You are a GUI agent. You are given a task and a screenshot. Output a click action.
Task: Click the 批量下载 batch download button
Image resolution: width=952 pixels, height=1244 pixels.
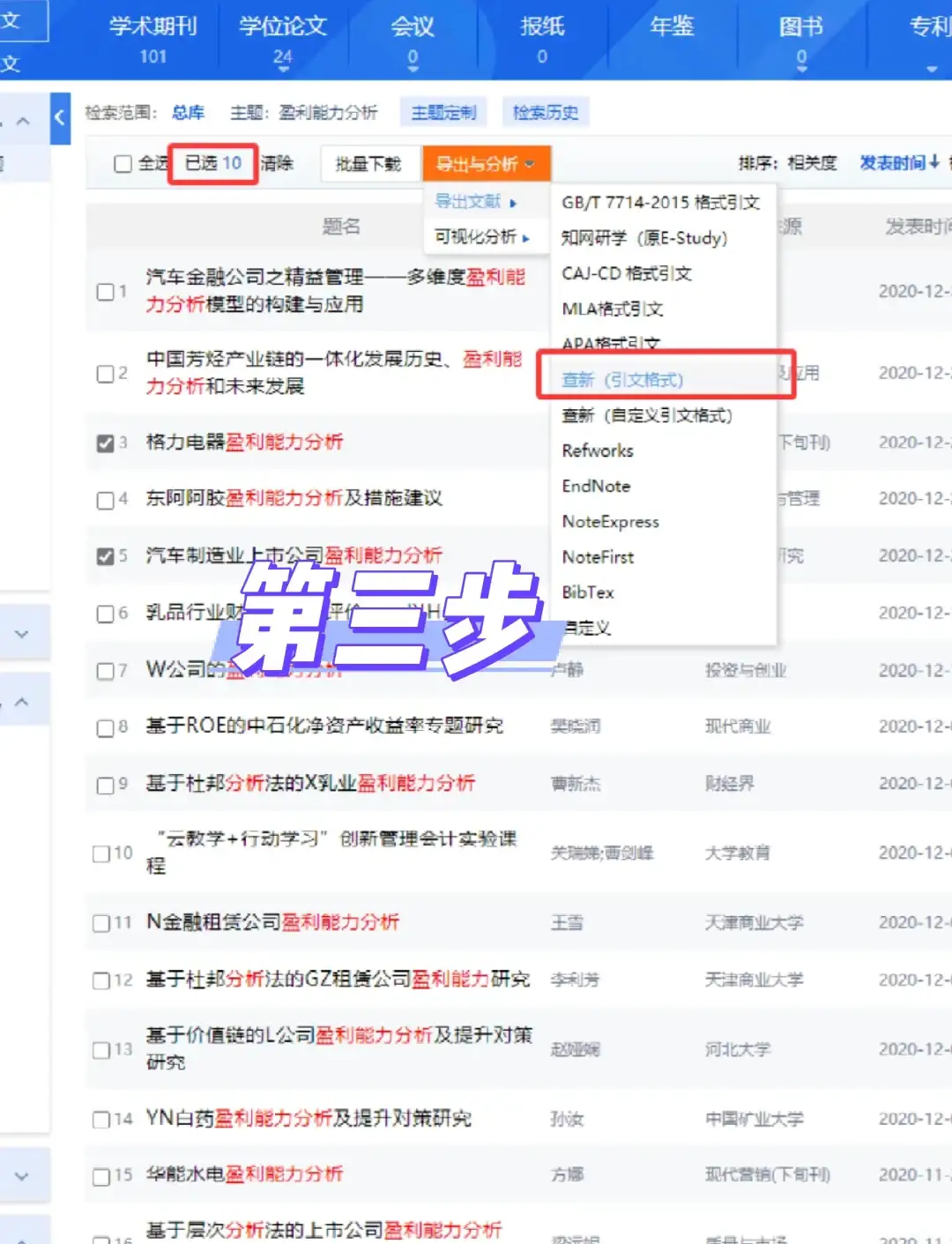[370, 163]
